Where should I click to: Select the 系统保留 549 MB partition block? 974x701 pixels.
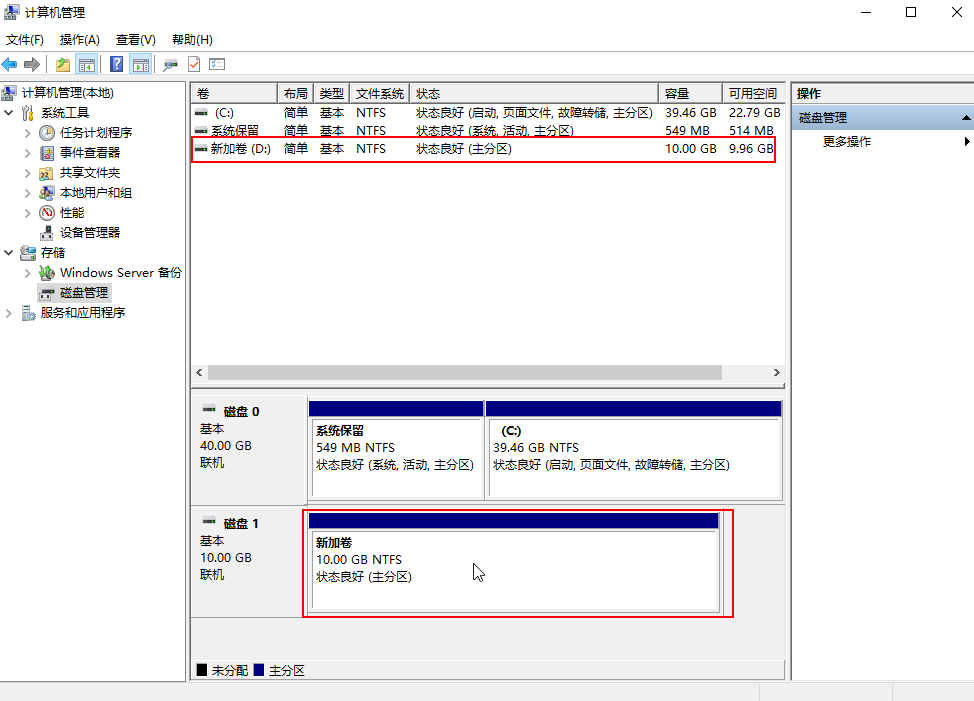[396, 450]
